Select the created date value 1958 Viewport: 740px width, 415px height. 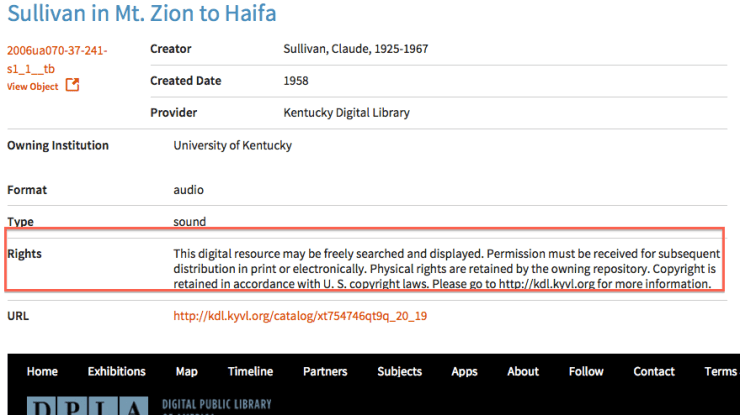pyautogui.click(x=295, y=81)
